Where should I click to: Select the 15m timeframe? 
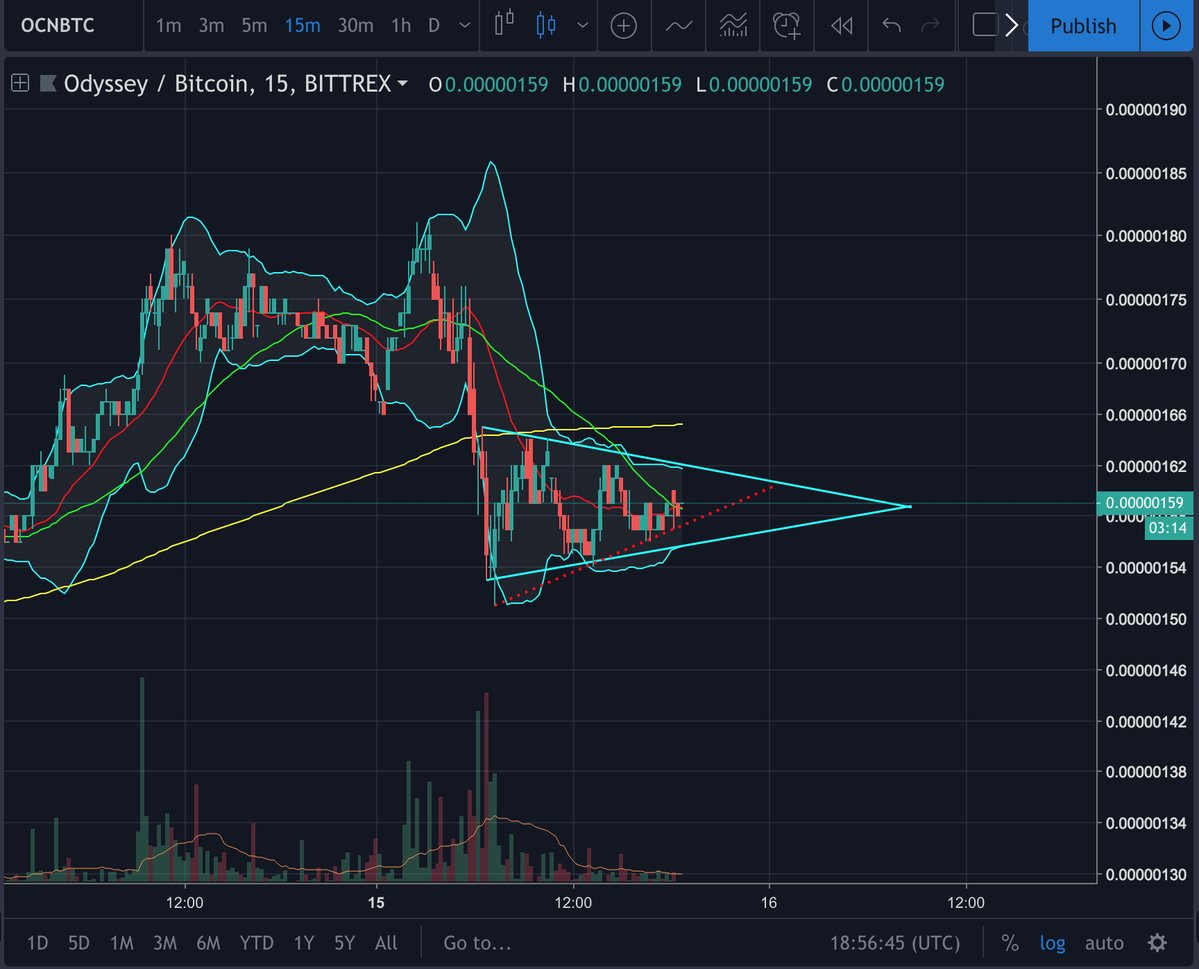pyautogui.click(x=302, y=25)
